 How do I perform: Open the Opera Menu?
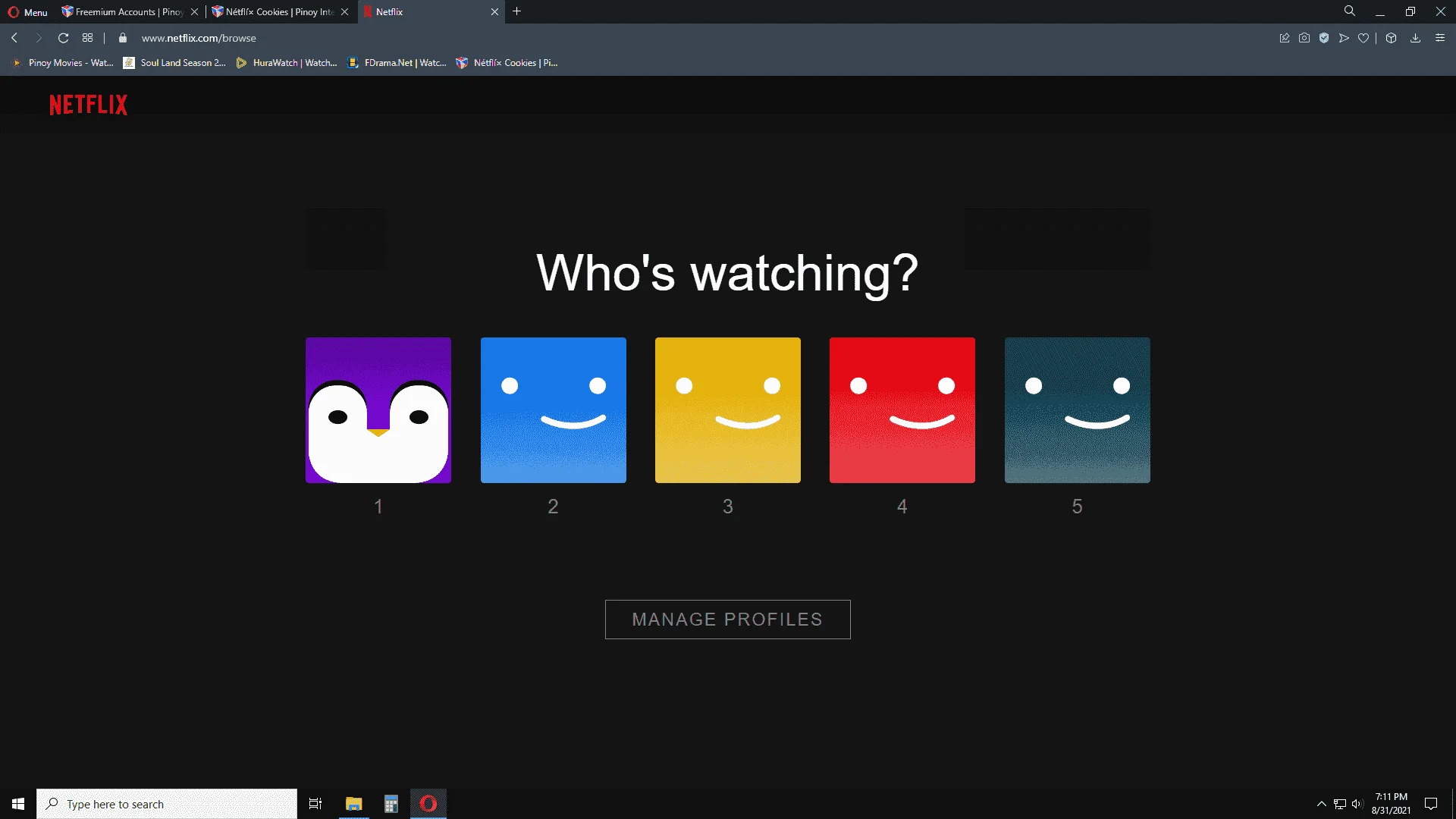click(28, 12)
